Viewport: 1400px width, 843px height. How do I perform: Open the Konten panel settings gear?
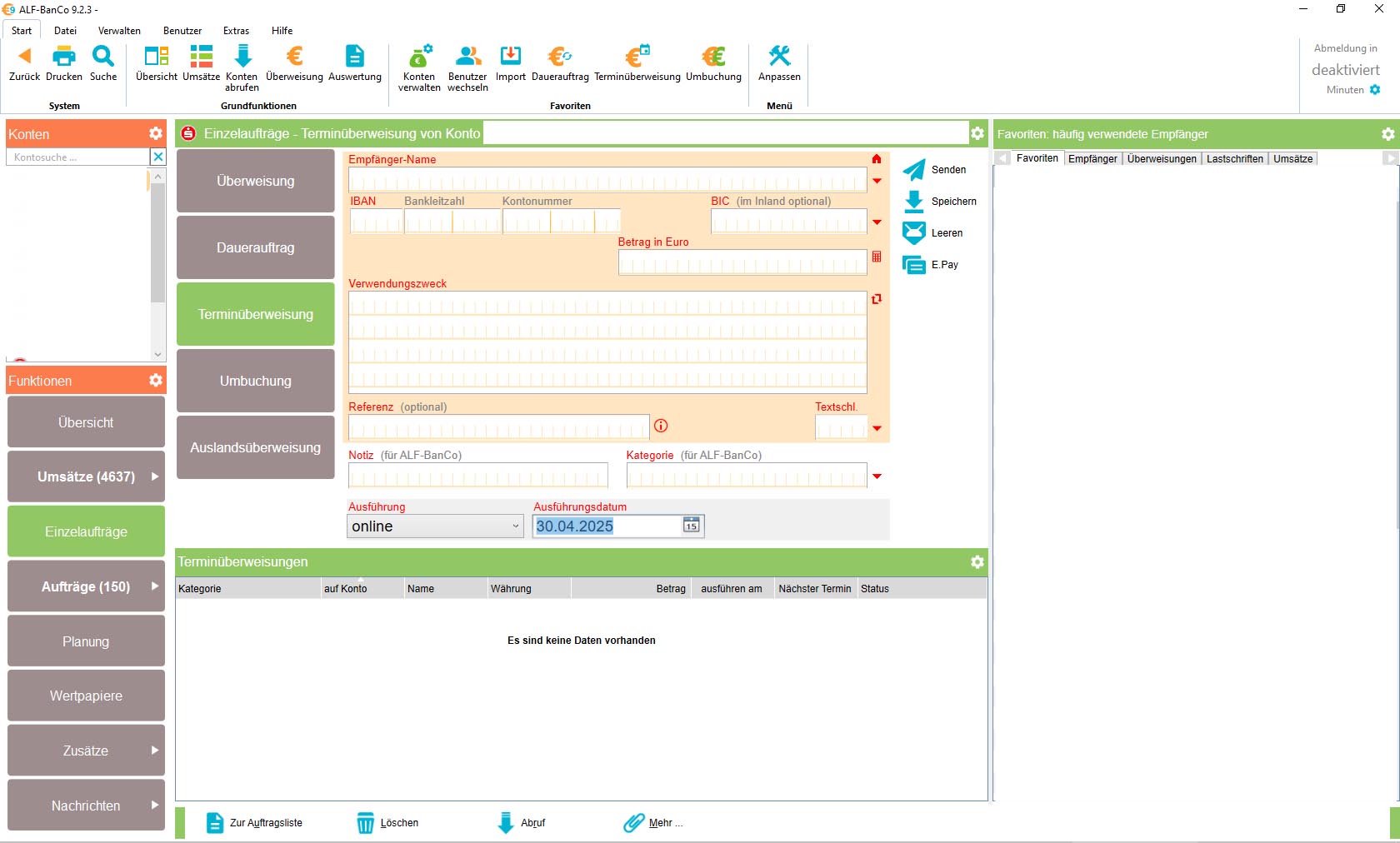(x=156, y=133)
